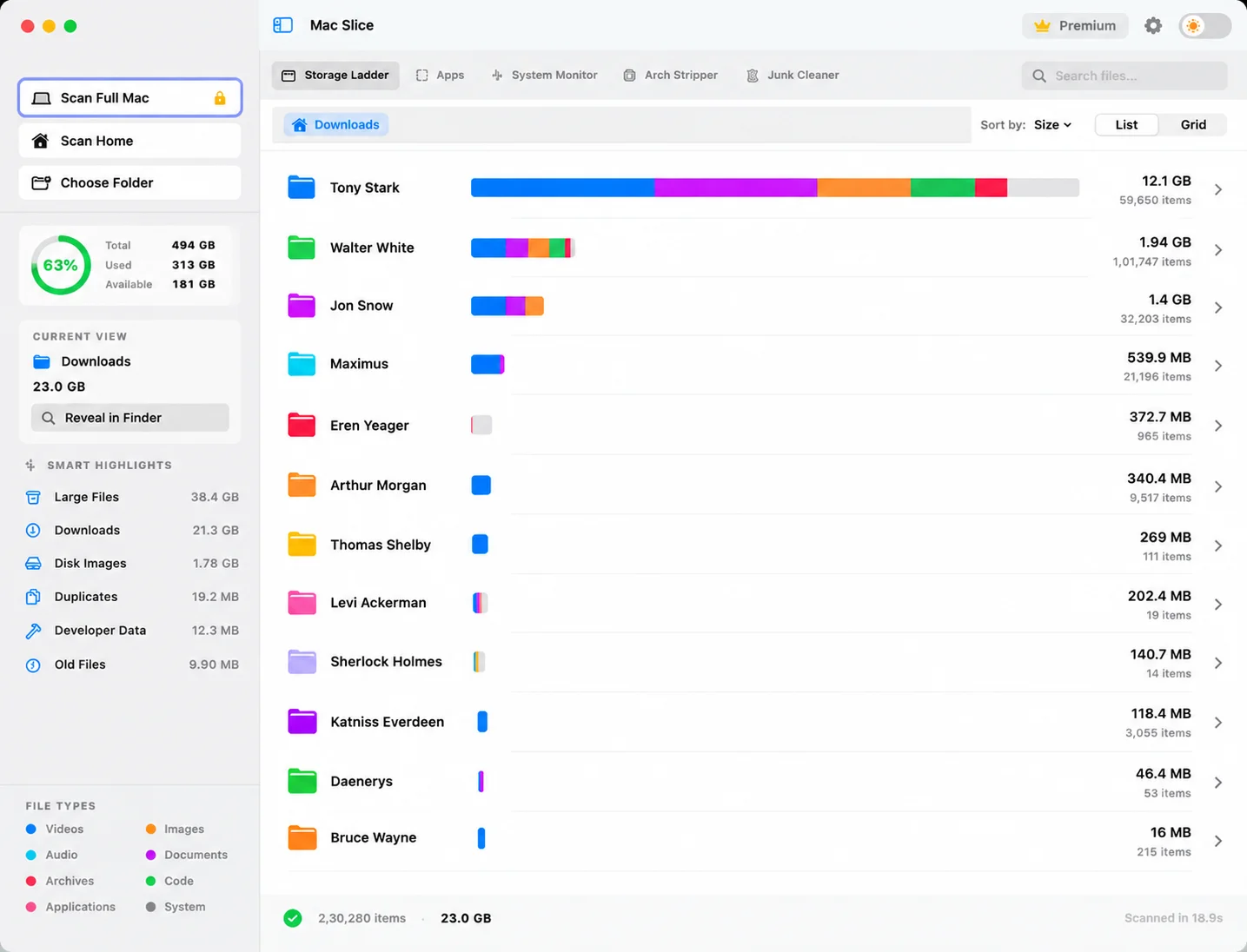Click the Tony Stark folder icon
The width and height of the screenshot is (1247, 952).
click(302, 188)
